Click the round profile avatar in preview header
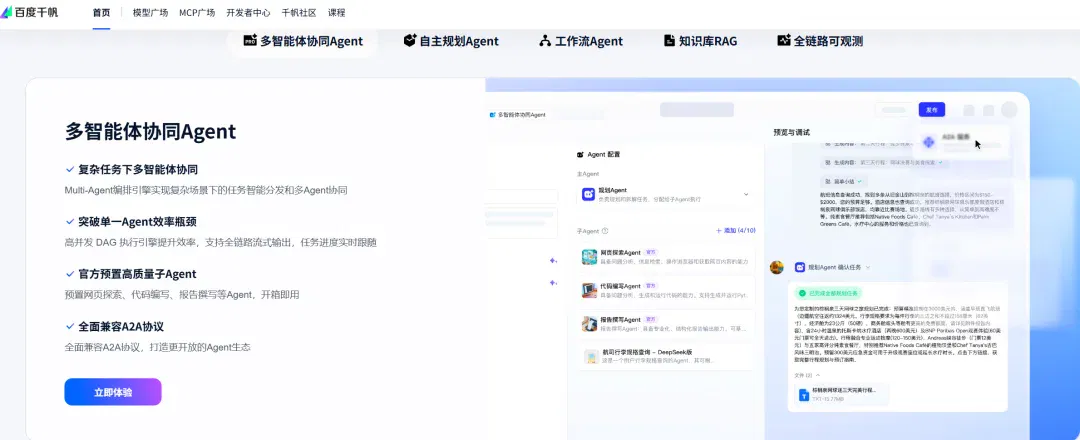This screenshot has width=1080, height=440. click(1009, 109)
